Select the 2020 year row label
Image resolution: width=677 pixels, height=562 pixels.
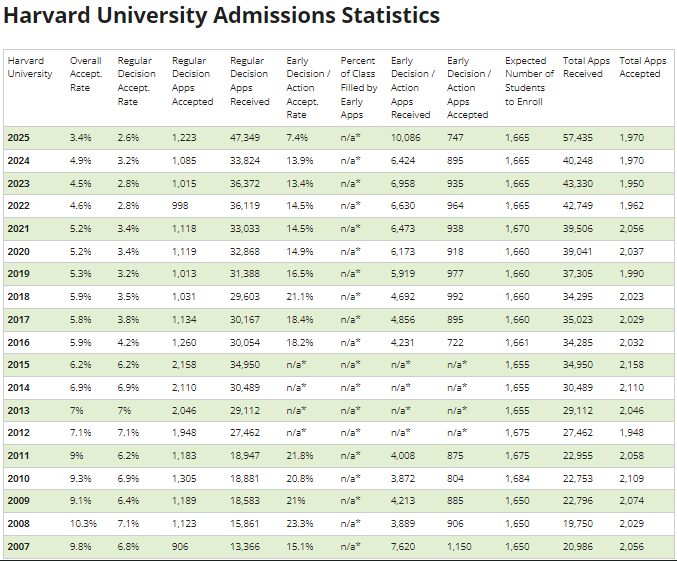(x=19, y=251)
